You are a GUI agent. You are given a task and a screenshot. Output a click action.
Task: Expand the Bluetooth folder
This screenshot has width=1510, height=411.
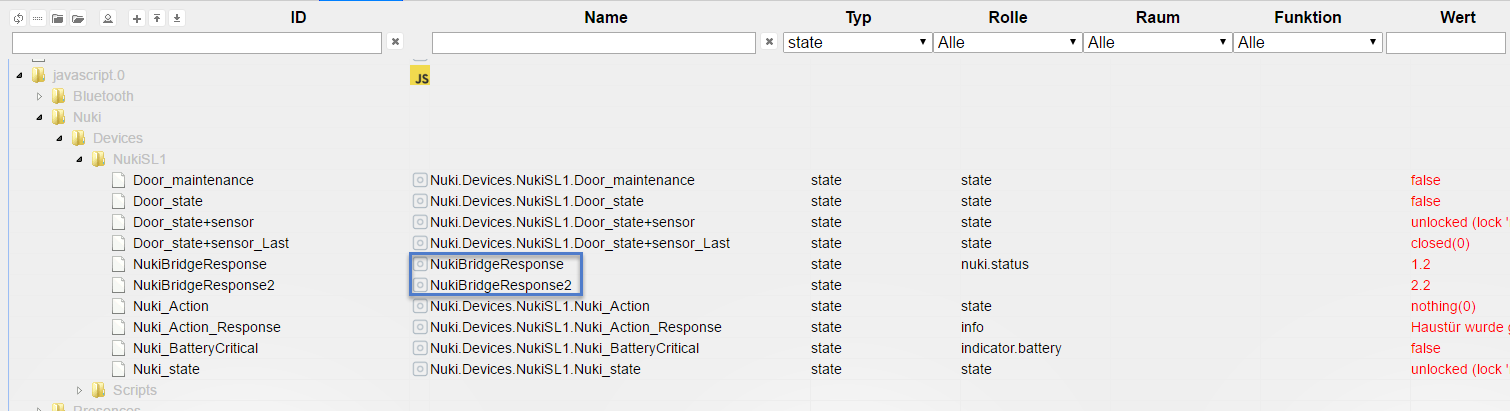coord(40,97)
